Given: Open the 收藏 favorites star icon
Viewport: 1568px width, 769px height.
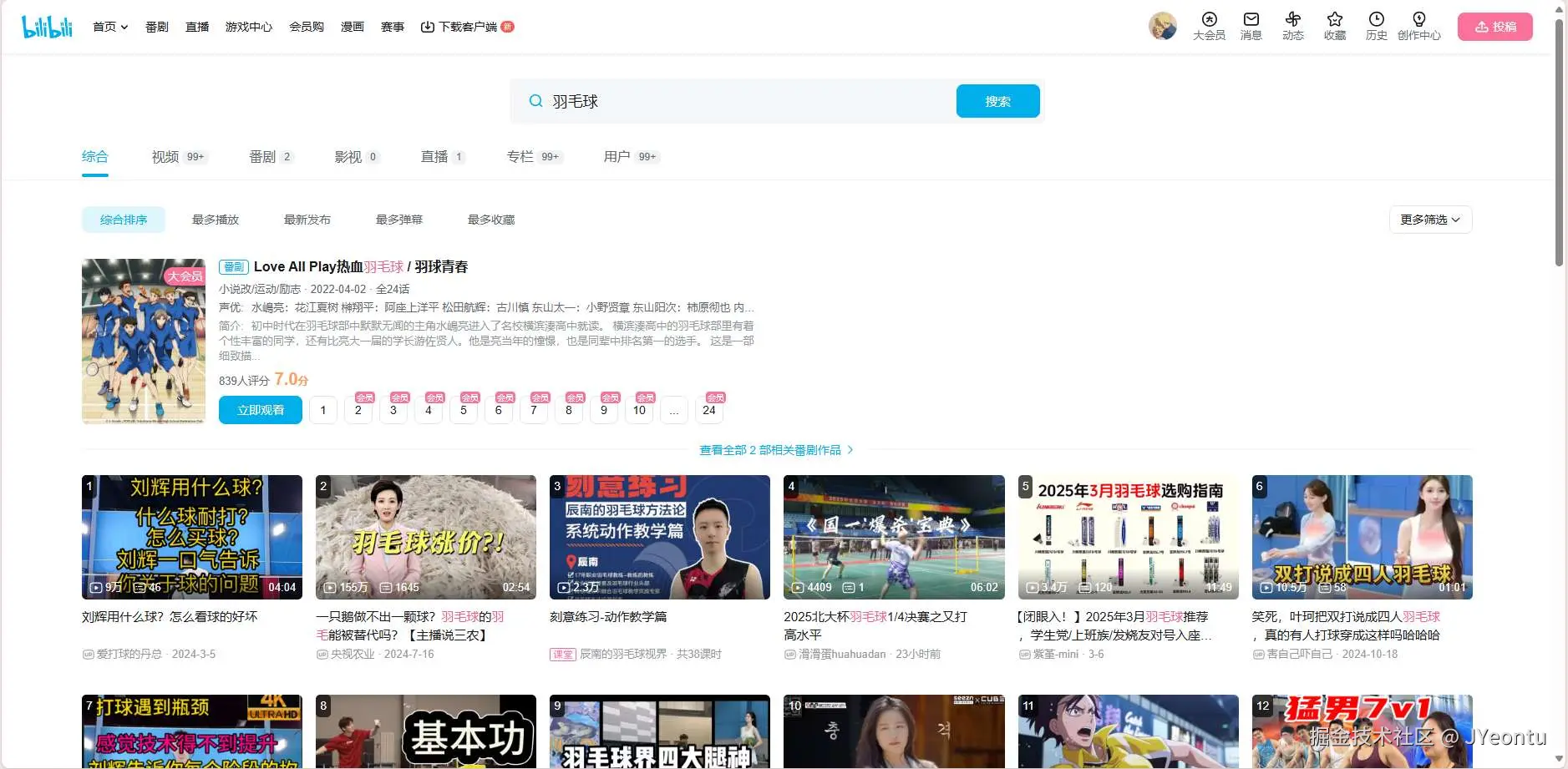Looking at the screenshot, I should click(1335, 27).
